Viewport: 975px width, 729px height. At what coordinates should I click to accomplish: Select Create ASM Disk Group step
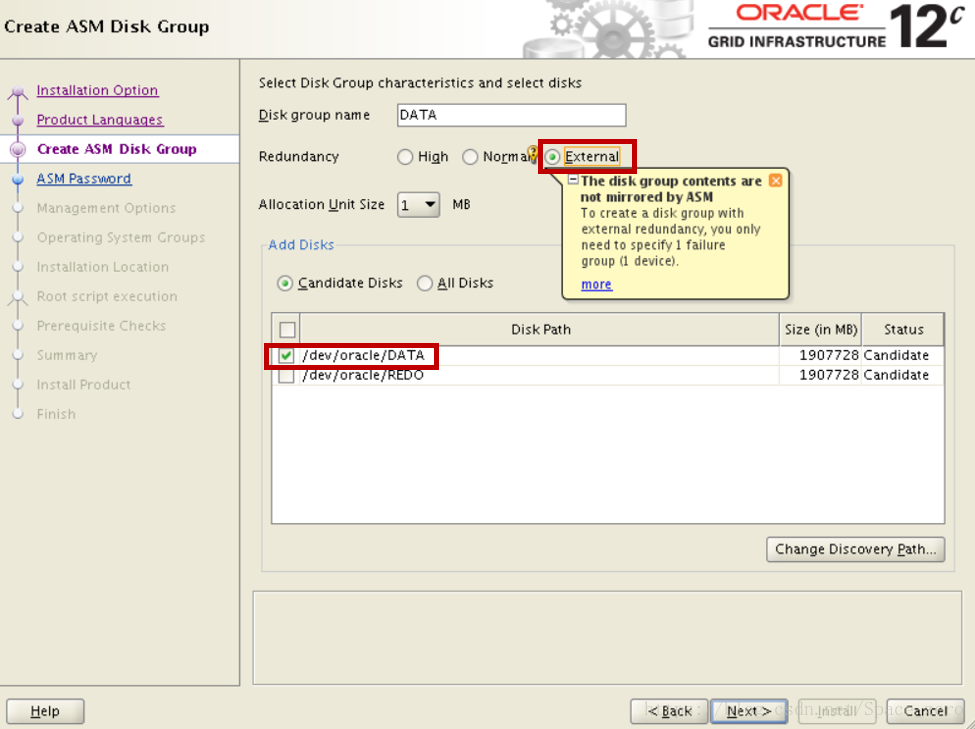[x=116, y=149]
